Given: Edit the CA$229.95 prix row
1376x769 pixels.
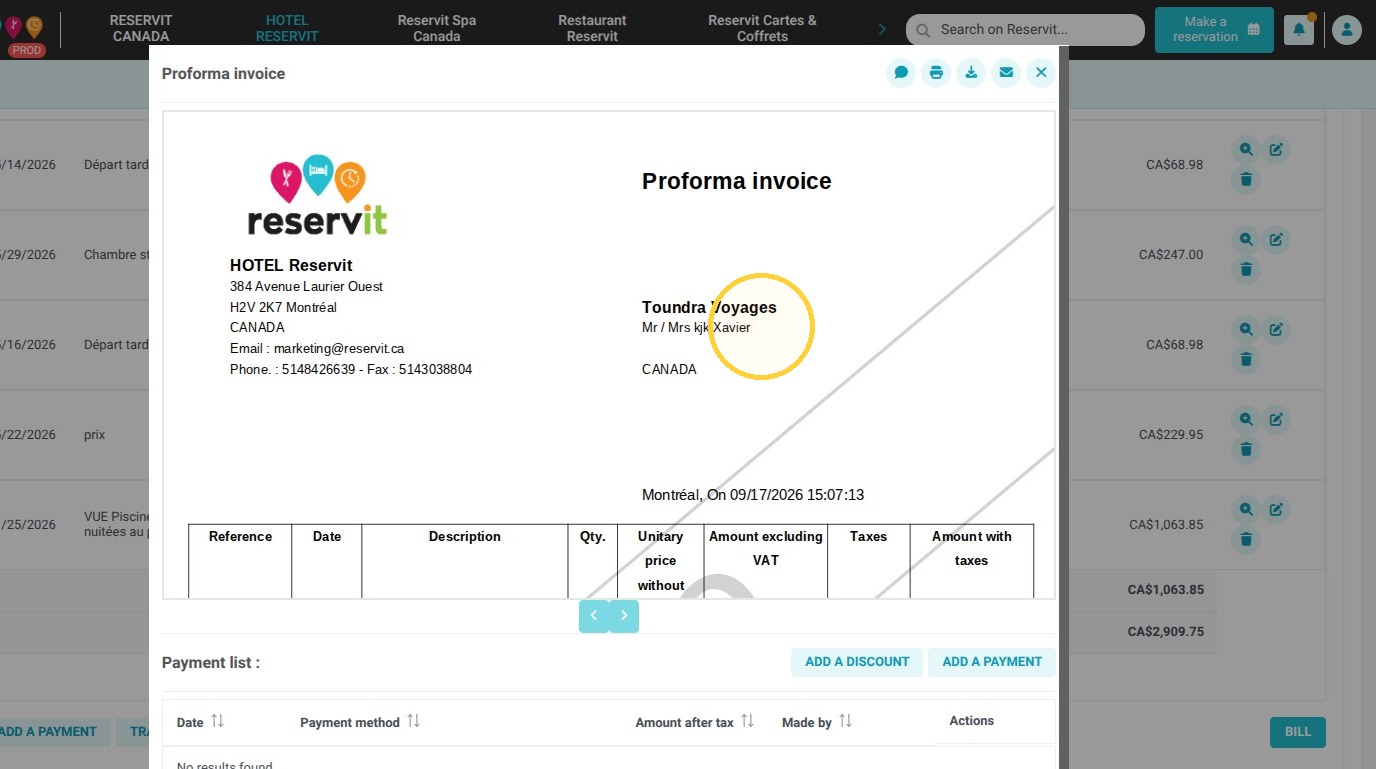Looking at the screenshot, I should pos(1276,420).
